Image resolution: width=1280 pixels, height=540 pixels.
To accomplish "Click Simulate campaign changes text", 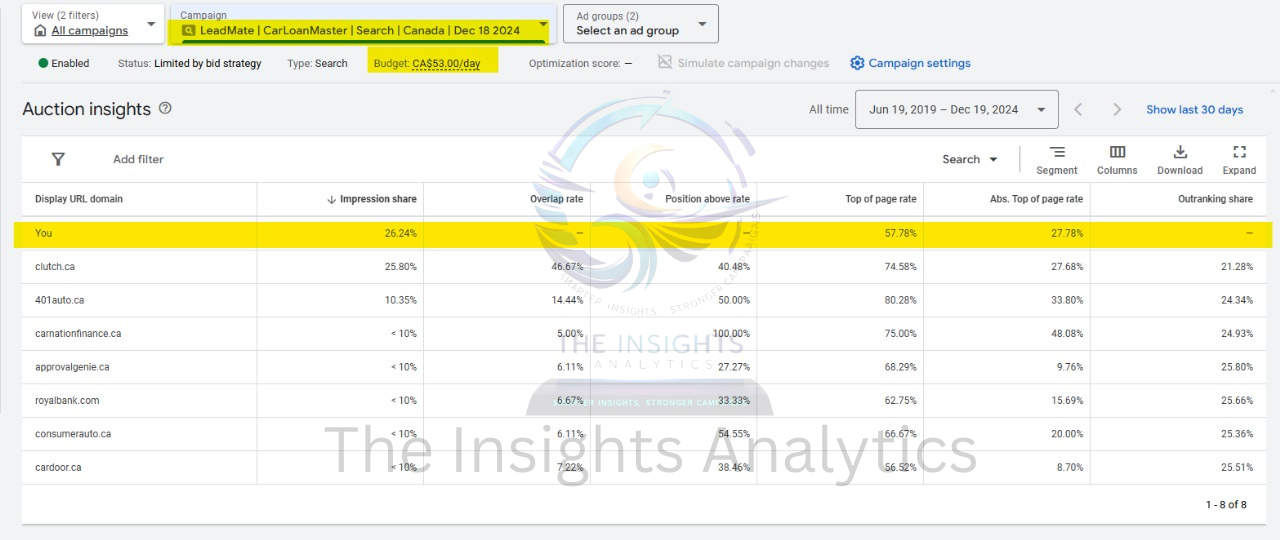I will tap(753, 63).
